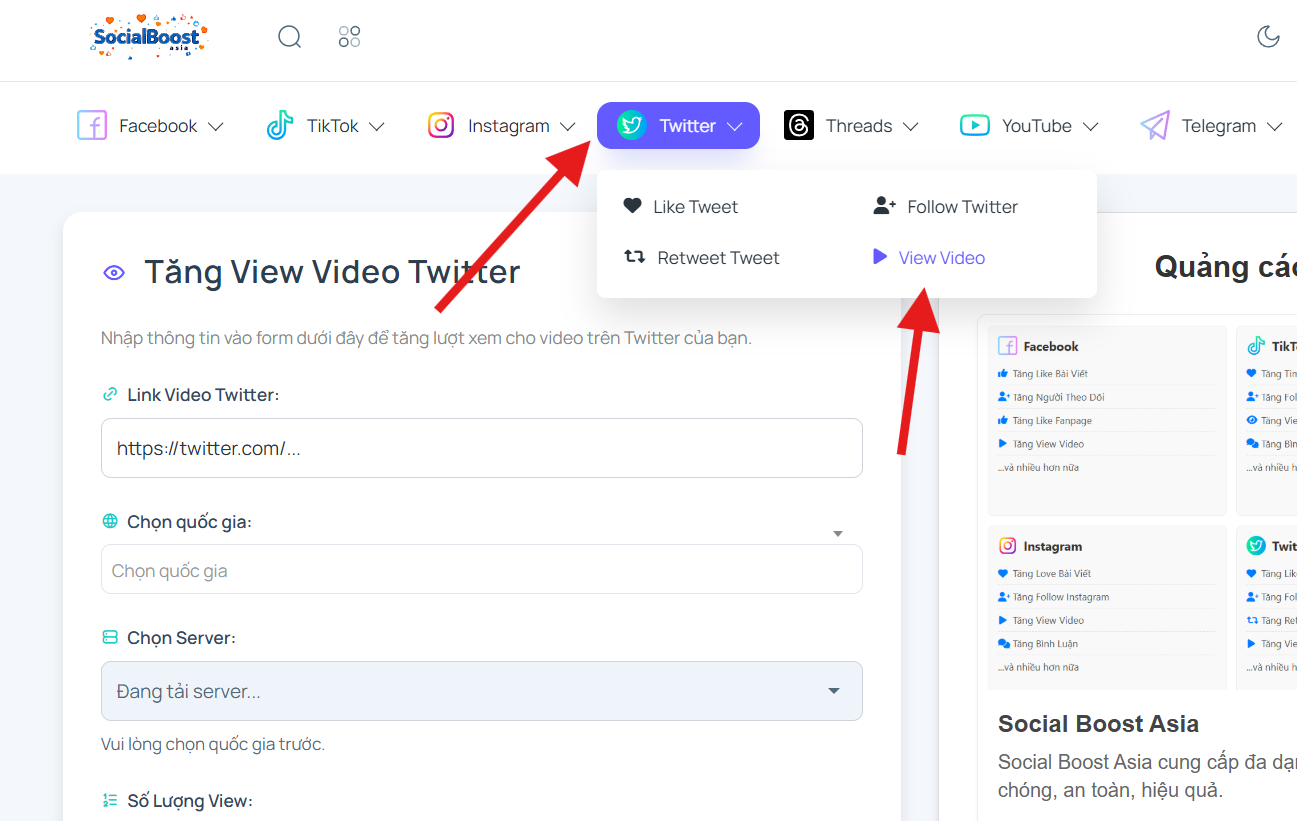Open the YouTube navigation menu label
Viewport: 1297px width, 821px height.
1037,126
